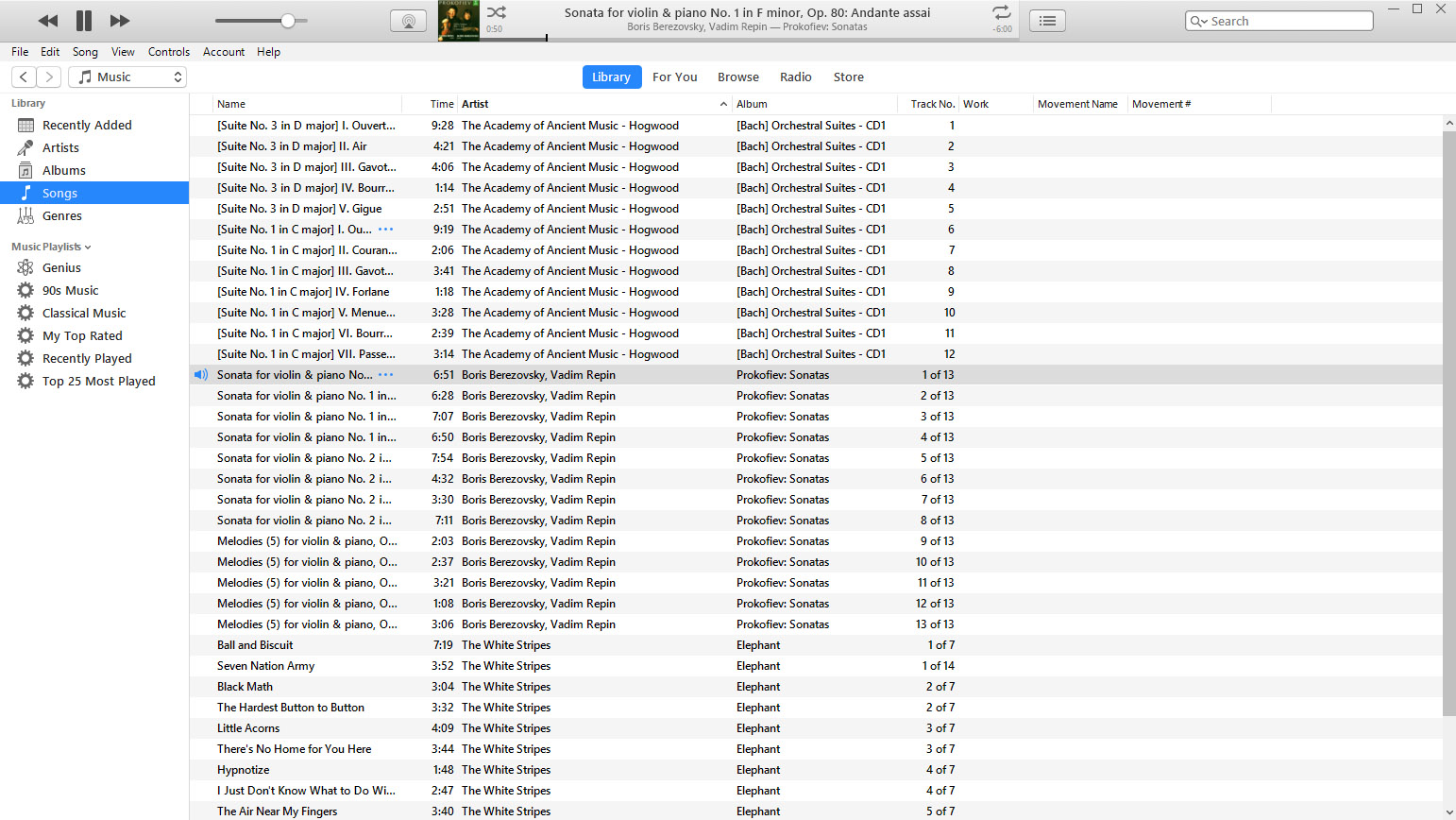Open the Up Next queue list
The height and width of the screenshot is (820, 1456).
point(1047,20)
